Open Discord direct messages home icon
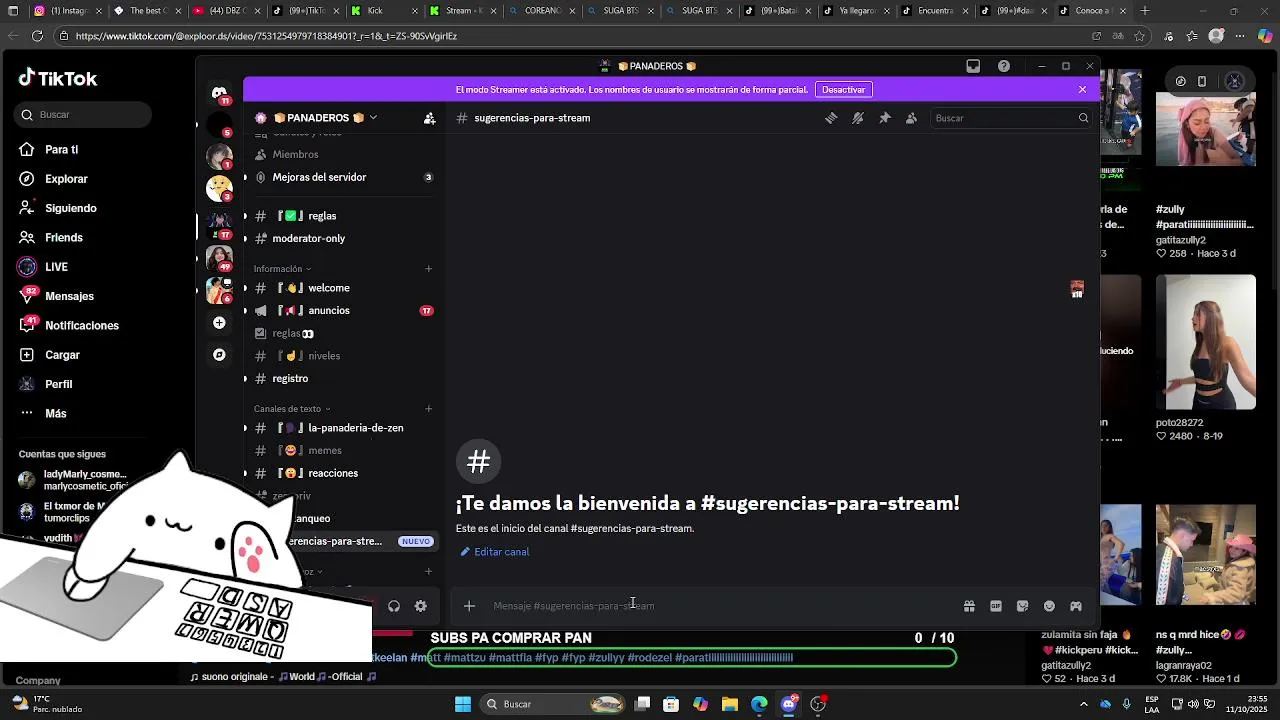1280x720 pixels. (x=219, y=94)
